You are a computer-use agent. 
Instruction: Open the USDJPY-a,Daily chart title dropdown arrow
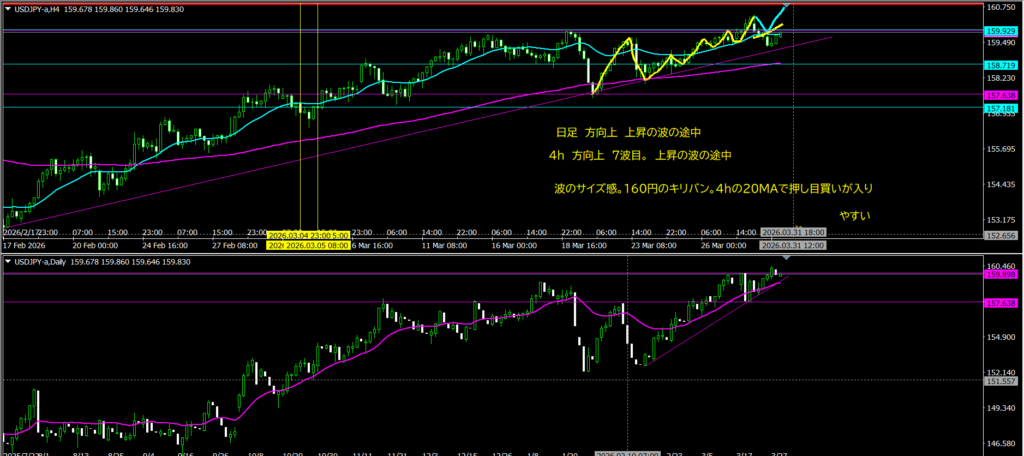pos(9,261)
